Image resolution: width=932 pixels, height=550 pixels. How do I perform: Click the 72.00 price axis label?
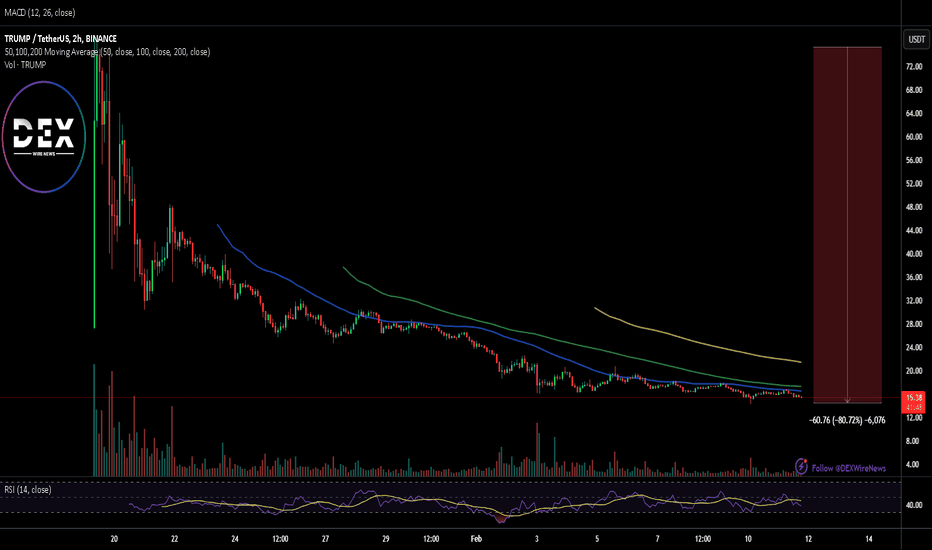(x=914, y=67)
